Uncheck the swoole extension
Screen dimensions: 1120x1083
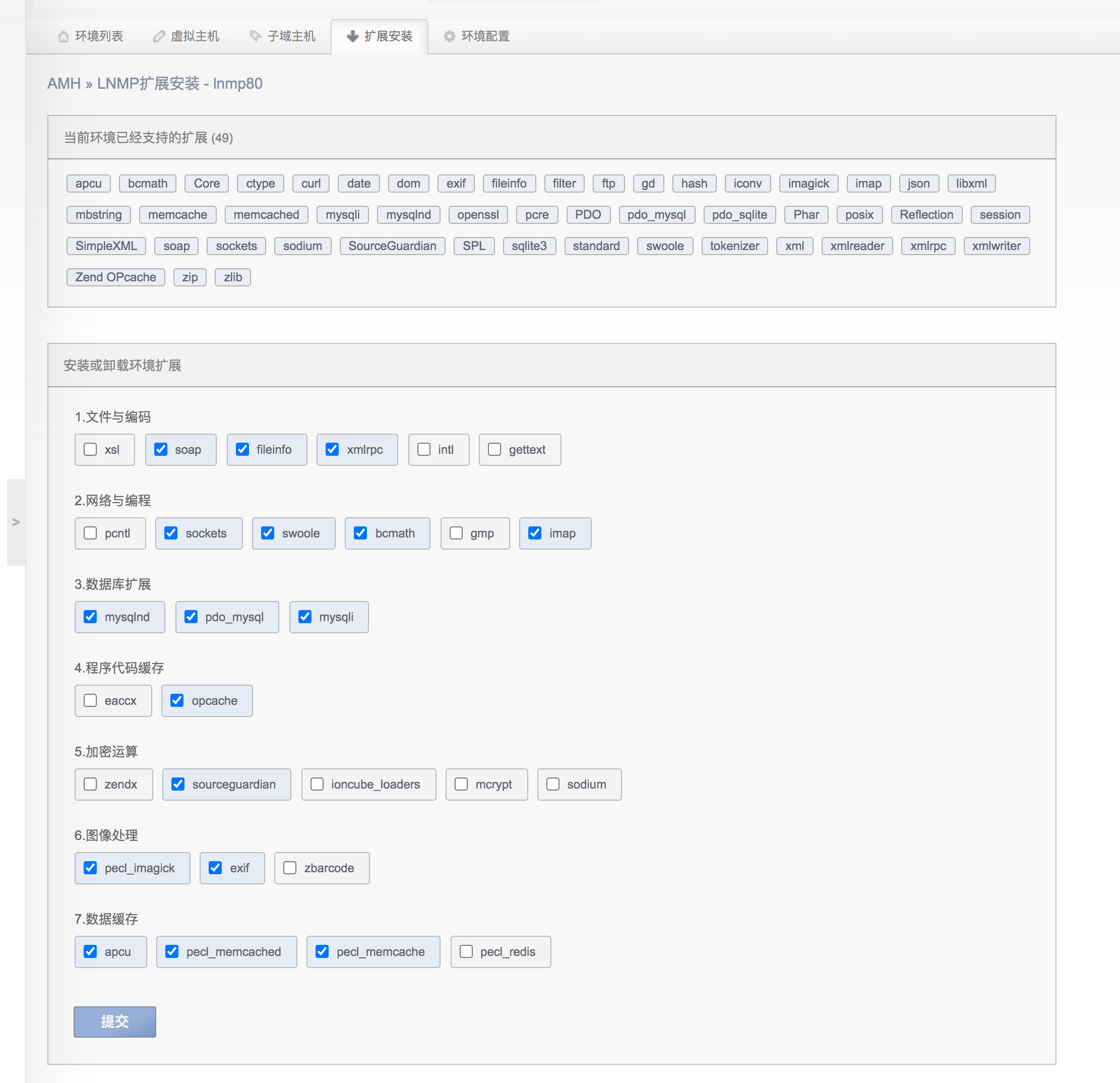268,532
